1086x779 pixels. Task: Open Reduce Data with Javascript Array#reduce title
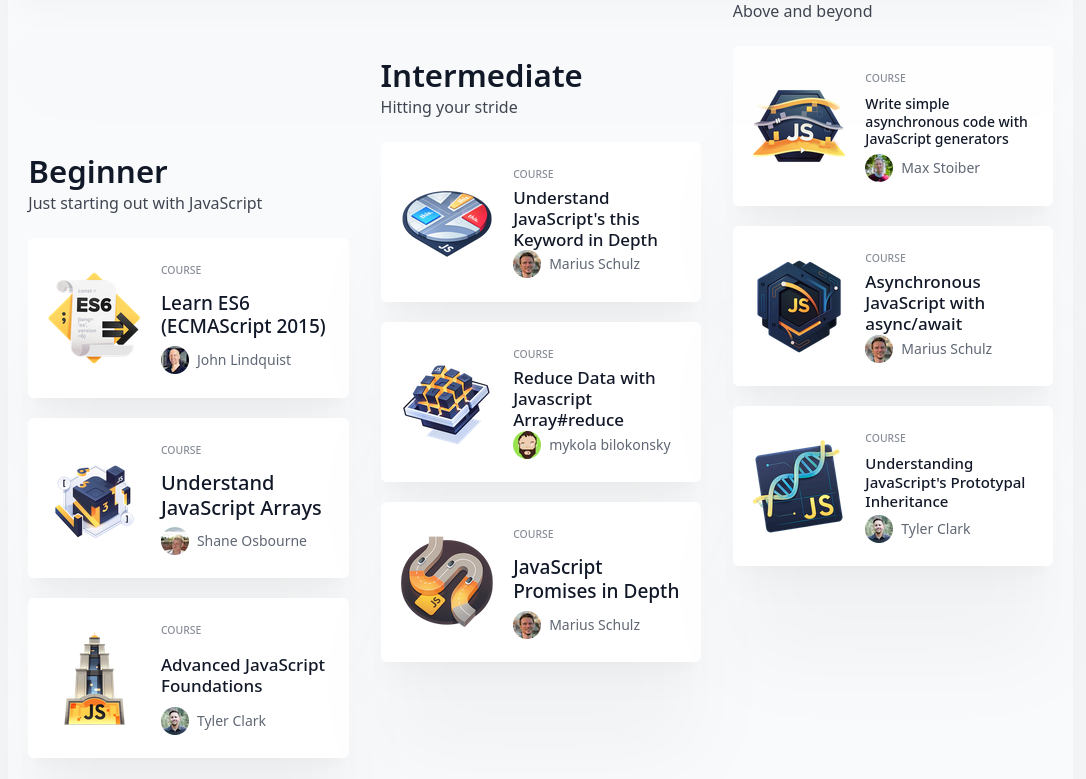tap(584, 399)
